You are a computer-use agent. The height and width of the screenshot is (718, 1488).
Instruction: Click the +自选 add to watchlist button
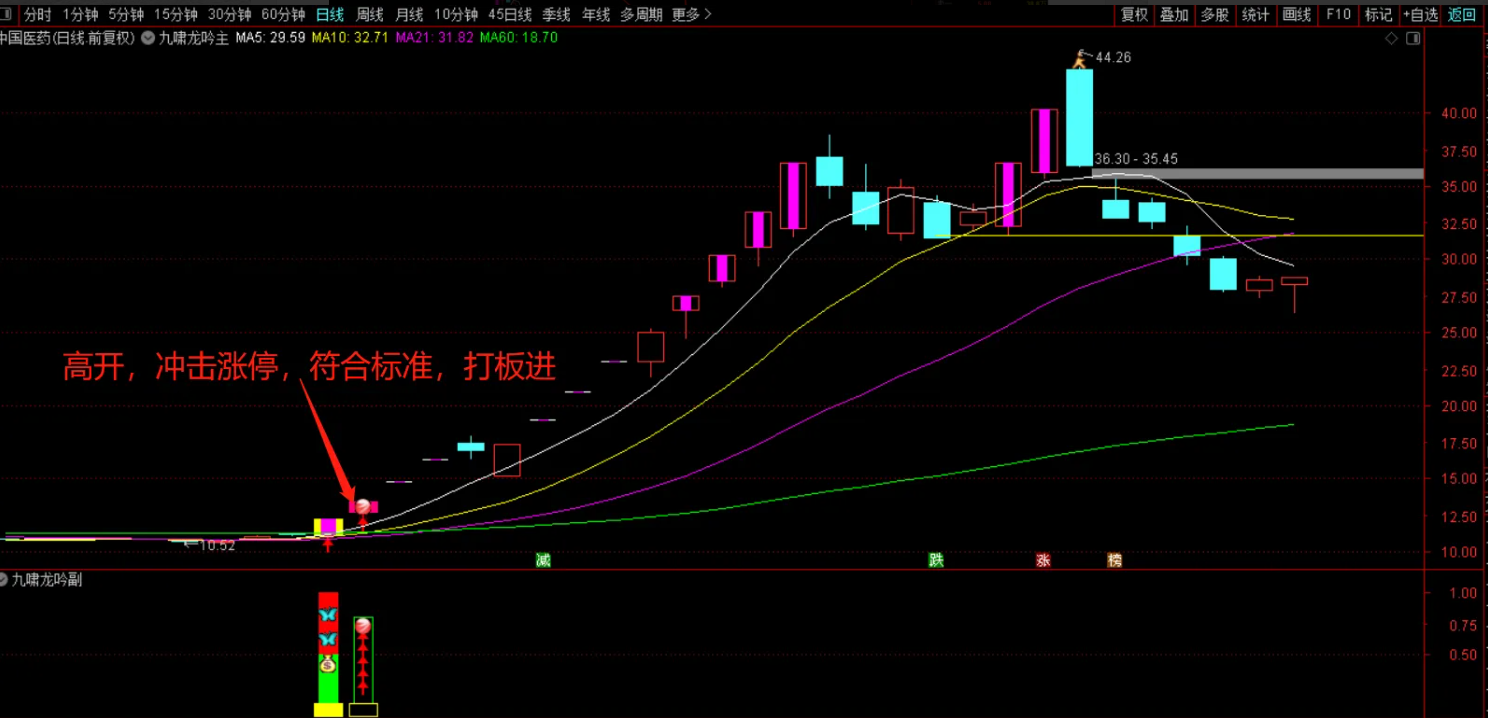[1420, 14]
